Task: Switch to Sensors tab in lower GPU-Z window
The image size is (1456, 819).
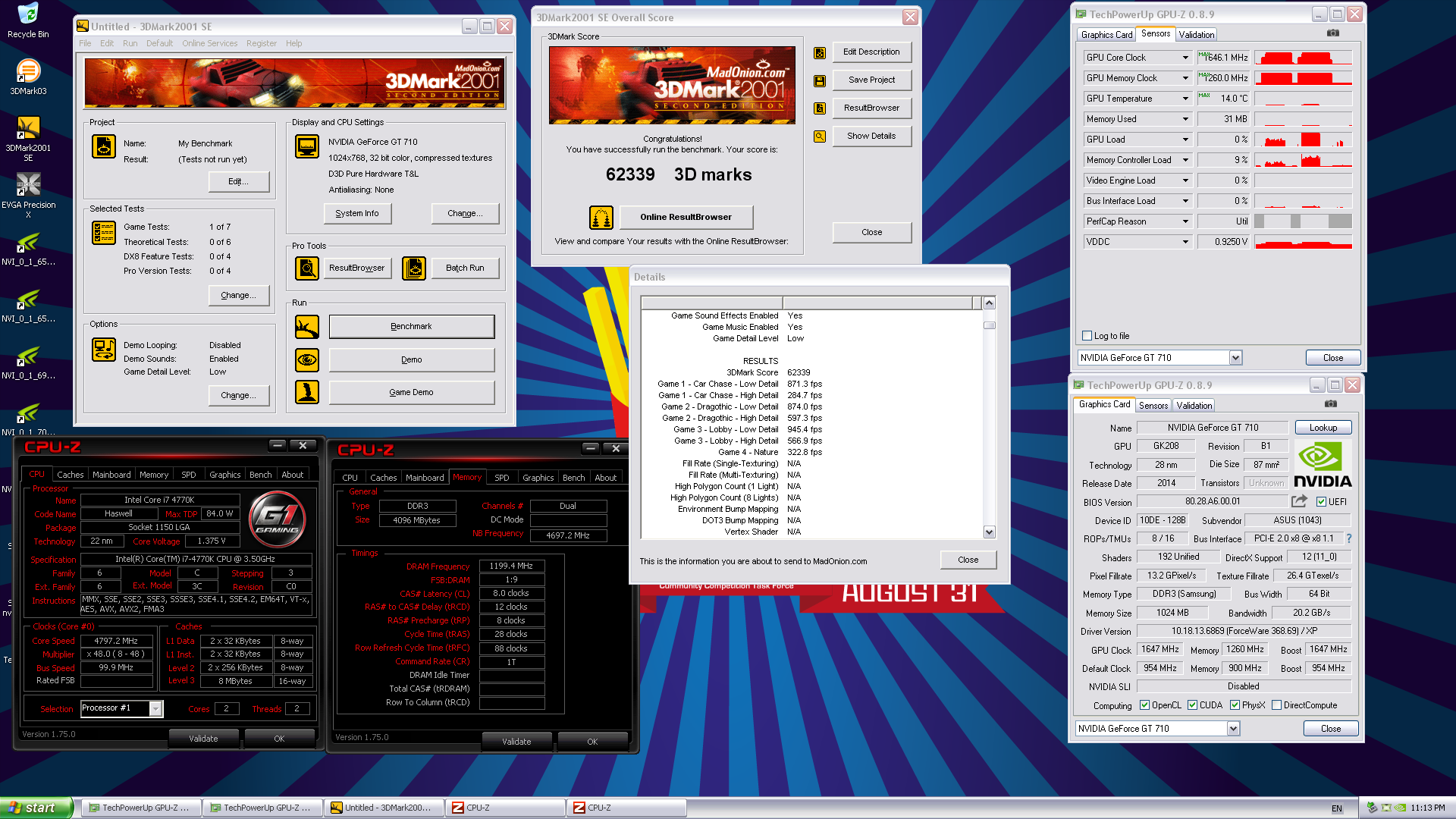Action: coord(1153,406)
